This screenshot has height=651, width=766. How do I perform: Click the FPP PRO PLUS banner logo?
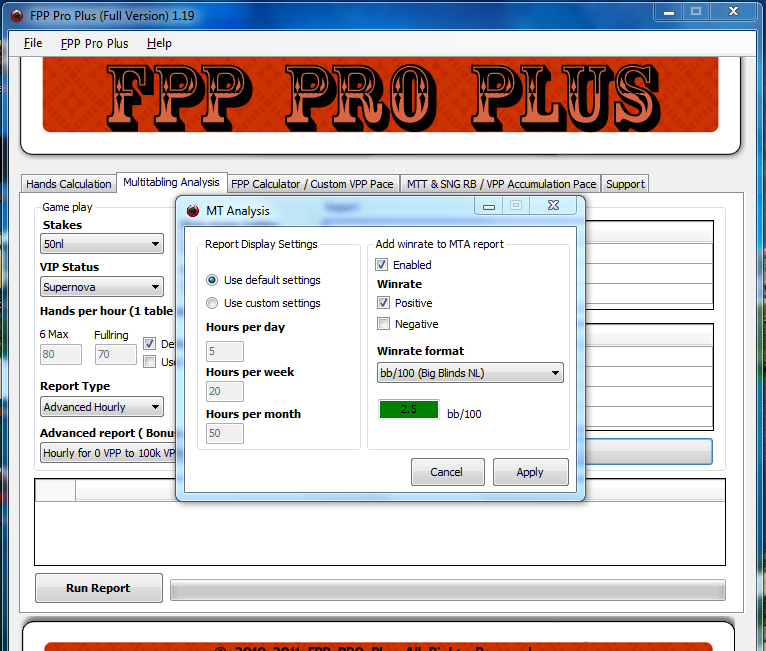pos(381,95)
